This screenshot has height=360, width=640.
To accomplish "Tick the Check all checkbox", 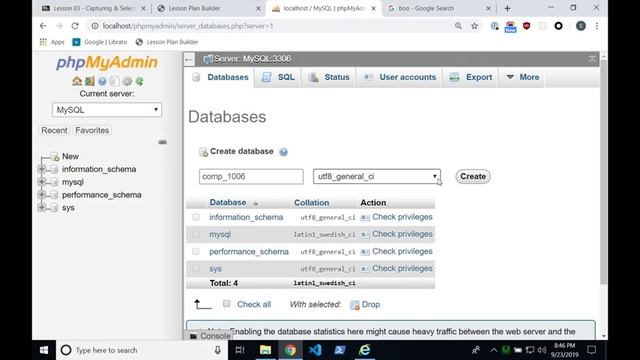I will (x=227, y=304).
